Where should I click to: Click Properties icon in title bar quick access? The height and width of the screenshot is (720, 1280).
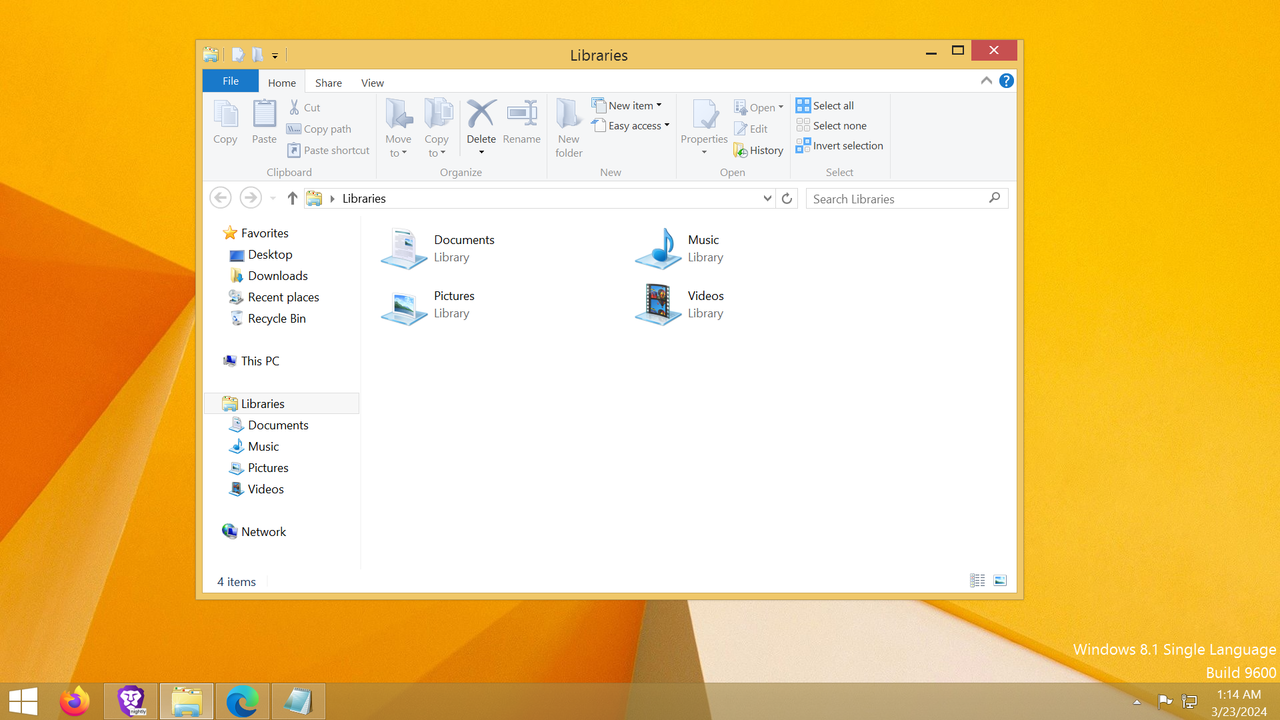238,55
